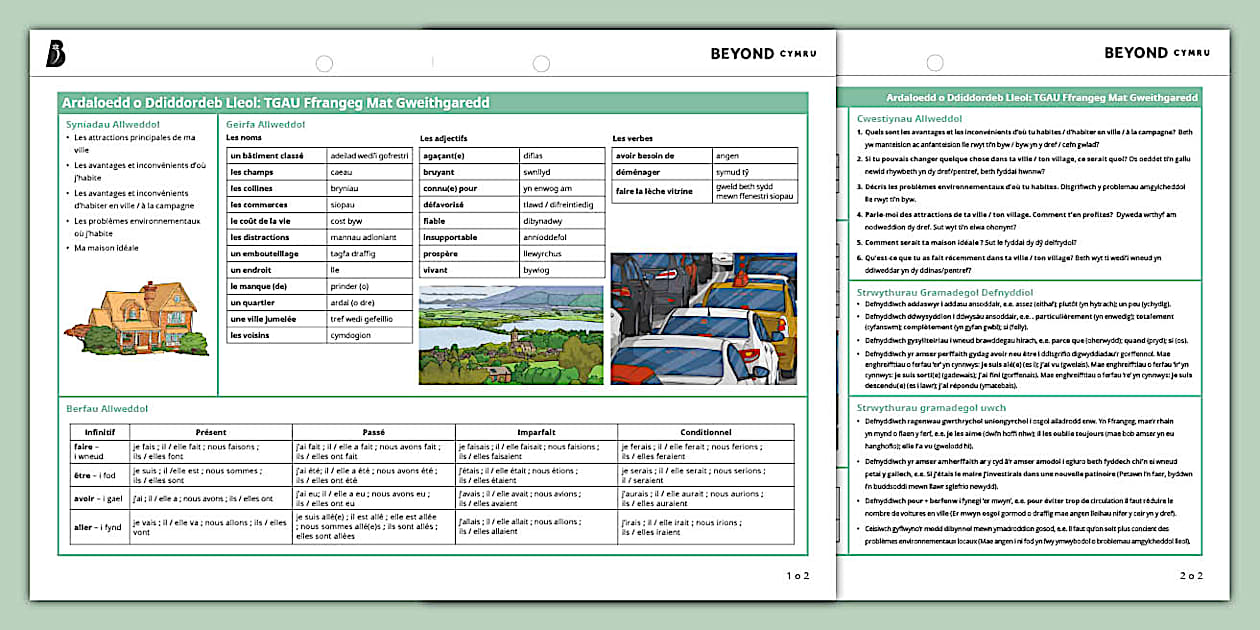
Task: Select the 'Présent' column header
Action: pyautogui.click(x=211, y=432)
